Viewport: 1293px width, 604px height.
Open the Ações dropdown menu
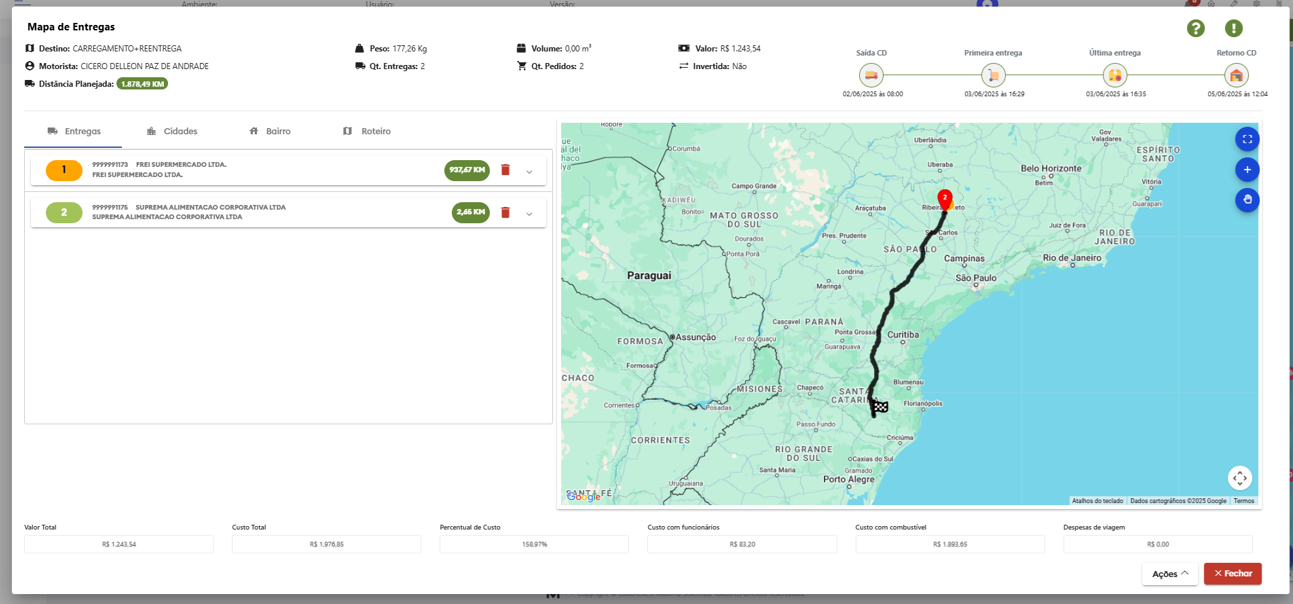(1170, 574)
